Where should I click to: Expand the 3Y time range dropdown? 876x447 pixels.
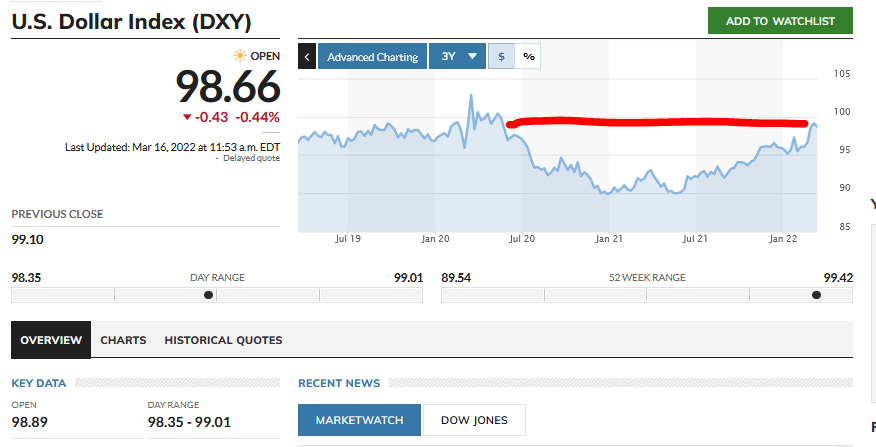click(458, 56)
